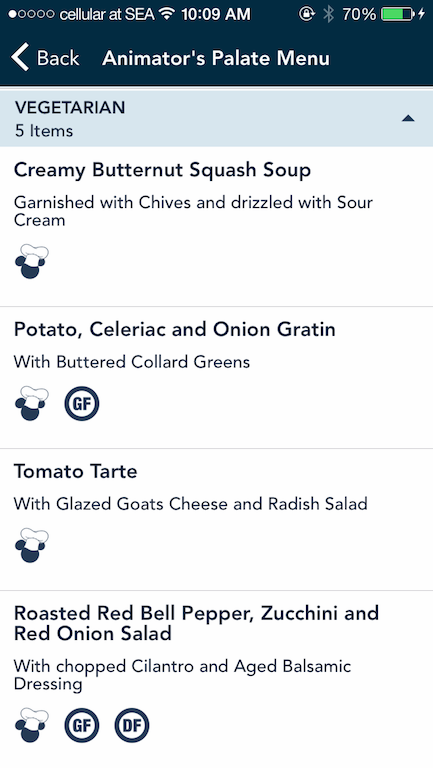Tap the Wi-Fi status icon
433x768 pixels.
167,14
